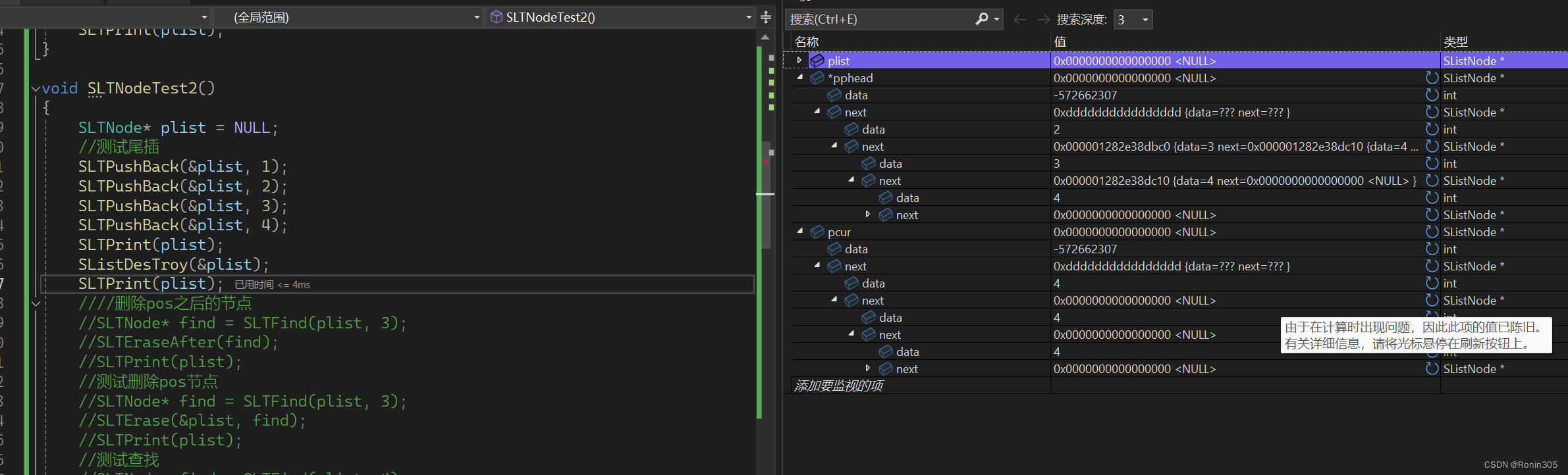Collapse the next row valued 0x000001282e38dc10
The width and height of the screenshot is (1568, 475).
click(851, 180)
